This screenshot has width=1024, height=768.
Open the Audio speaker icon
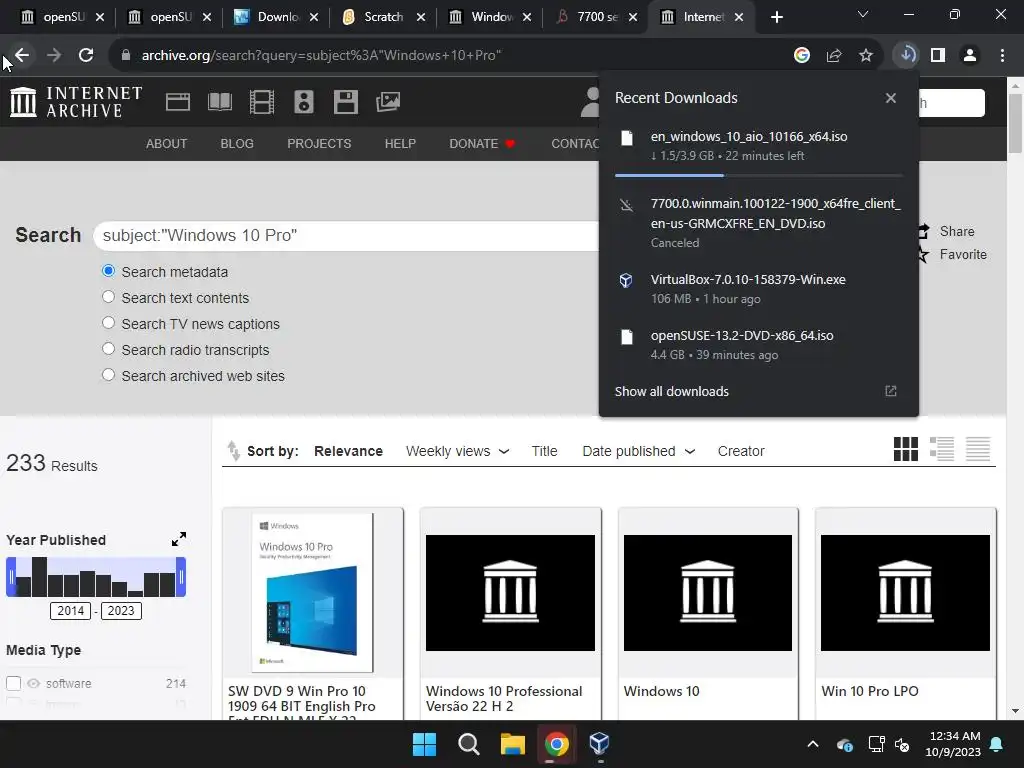(x=304, y=102)
